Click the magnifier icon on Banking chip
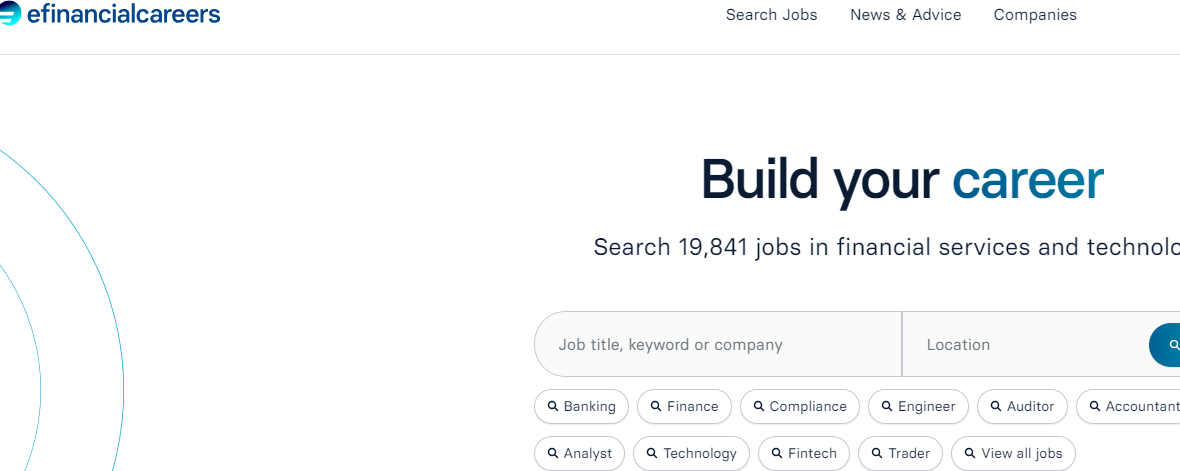Viewport: 1180px width, 471px height. (x=553, y=406)
